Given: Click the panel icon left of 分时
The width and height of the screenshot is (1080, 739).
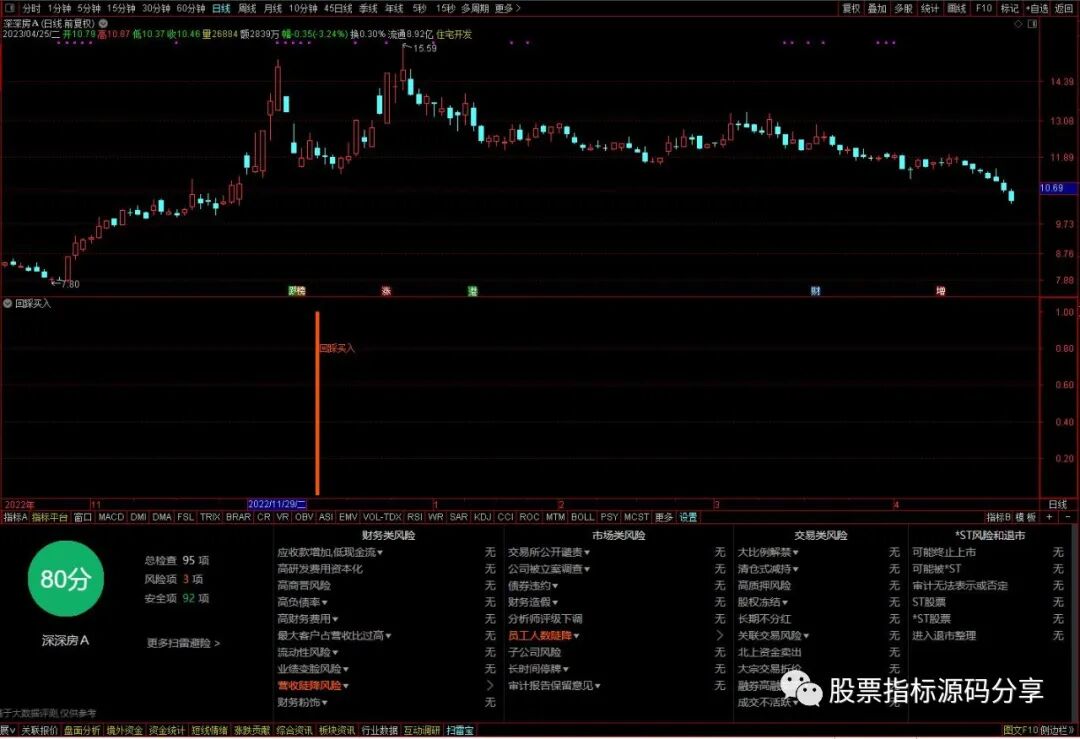Looking at the screenshot, I should pyautogui.click(x=10, y=8).
